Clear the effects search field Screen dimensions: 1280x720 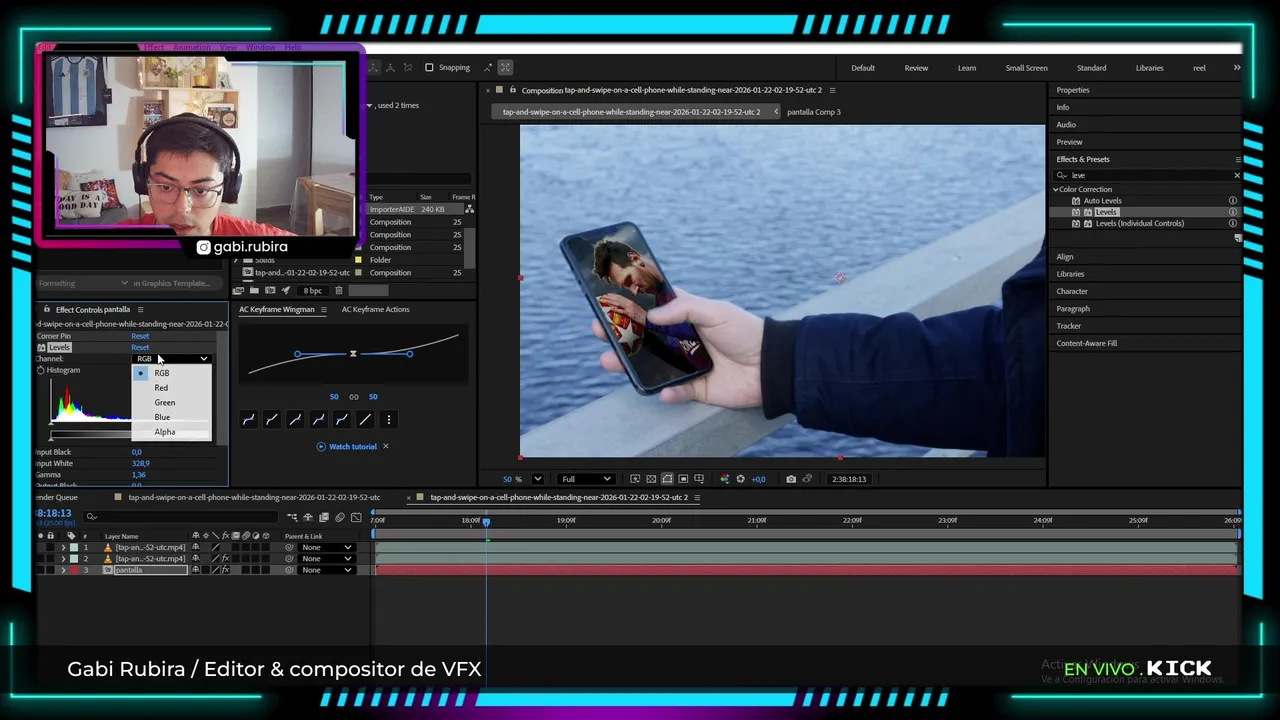[x=1236, y=175]
